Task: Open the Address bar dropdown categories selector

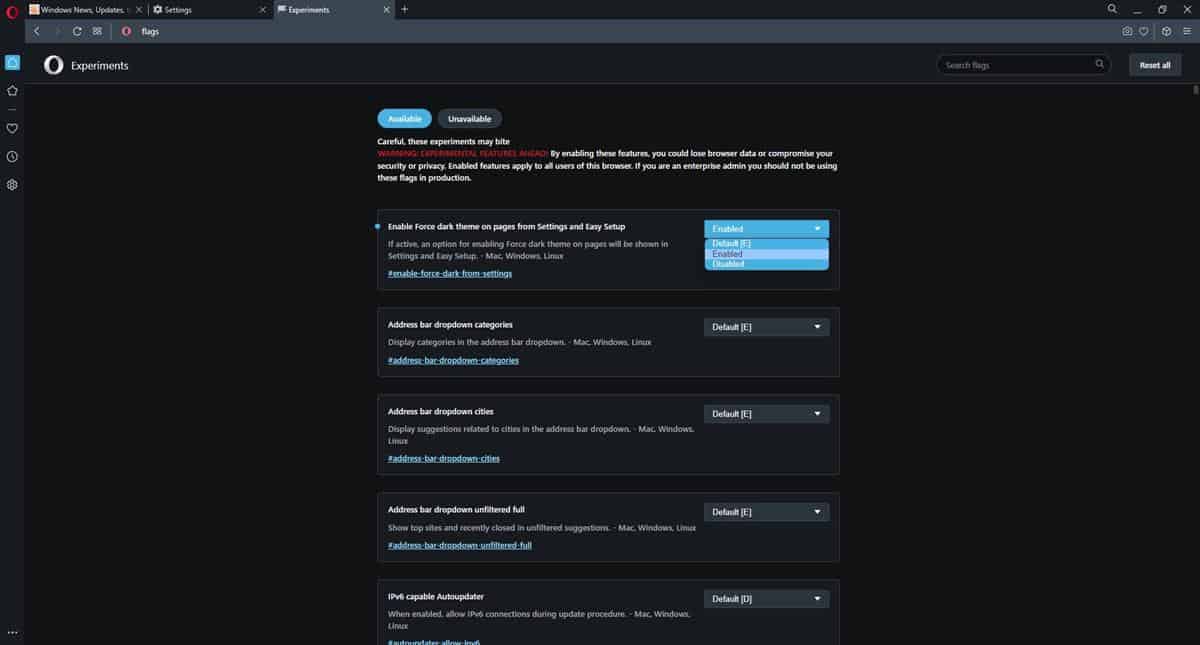Action: (766, 327)
